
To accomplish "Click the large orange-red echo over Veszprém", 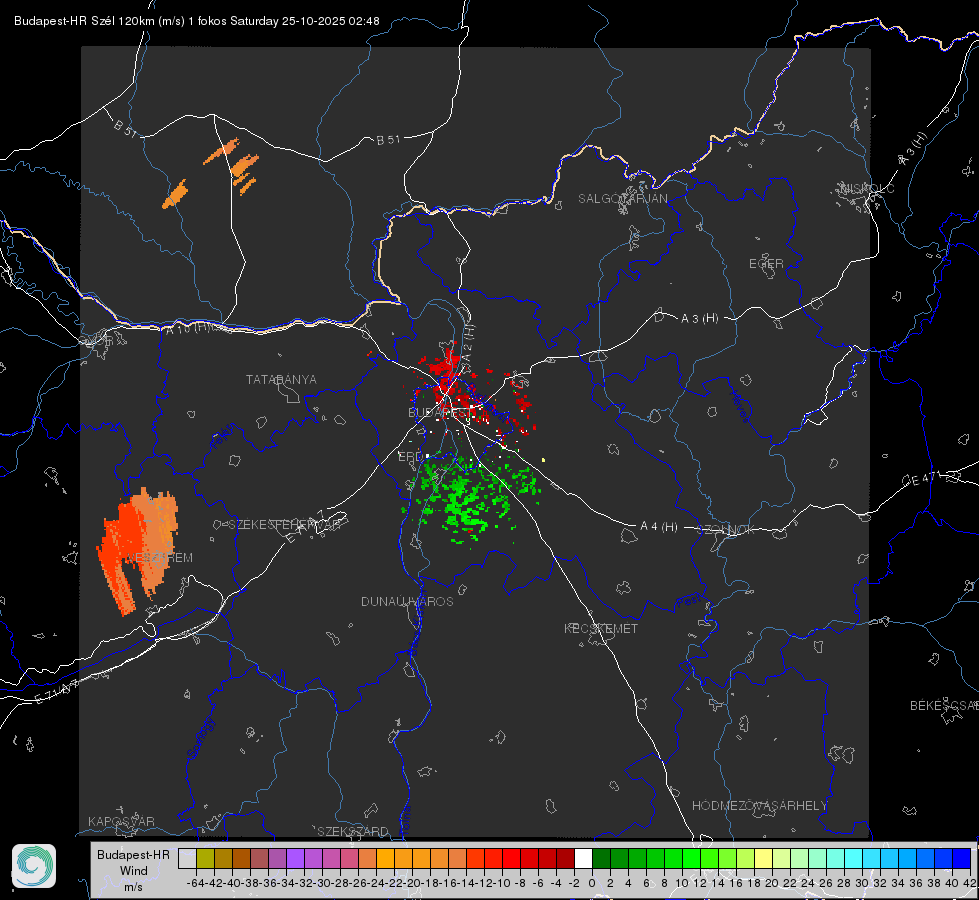I will tap(137, 550).
